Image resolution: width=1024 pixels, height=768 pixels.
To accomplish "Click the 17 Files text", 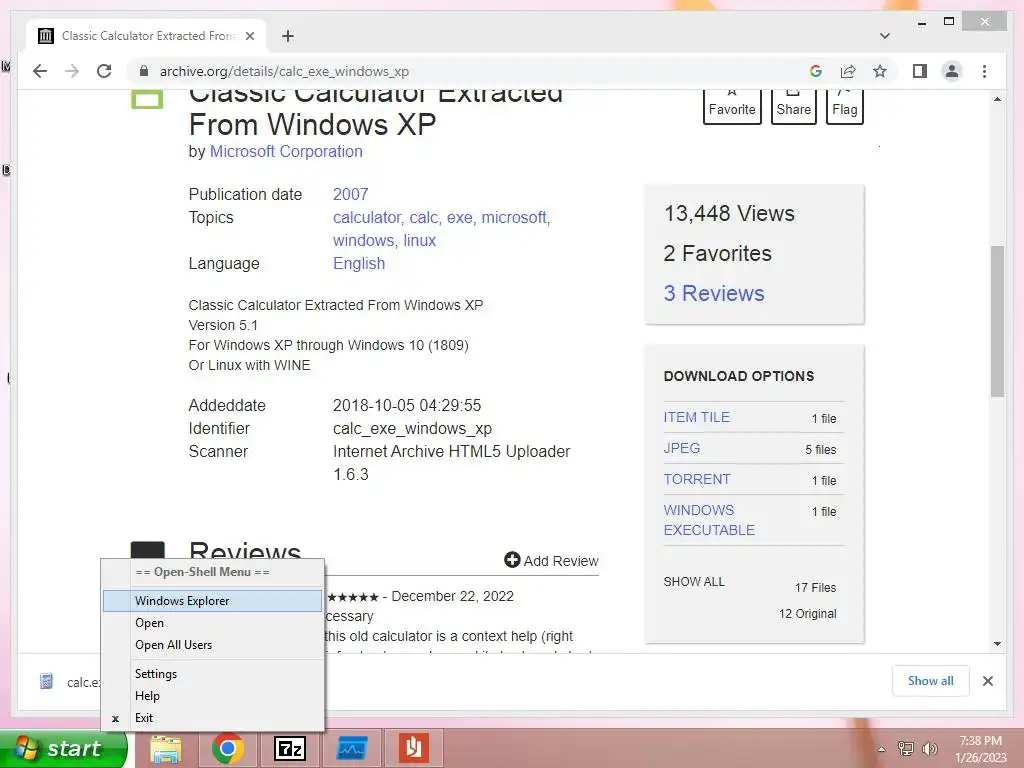I will coord(815,588).
